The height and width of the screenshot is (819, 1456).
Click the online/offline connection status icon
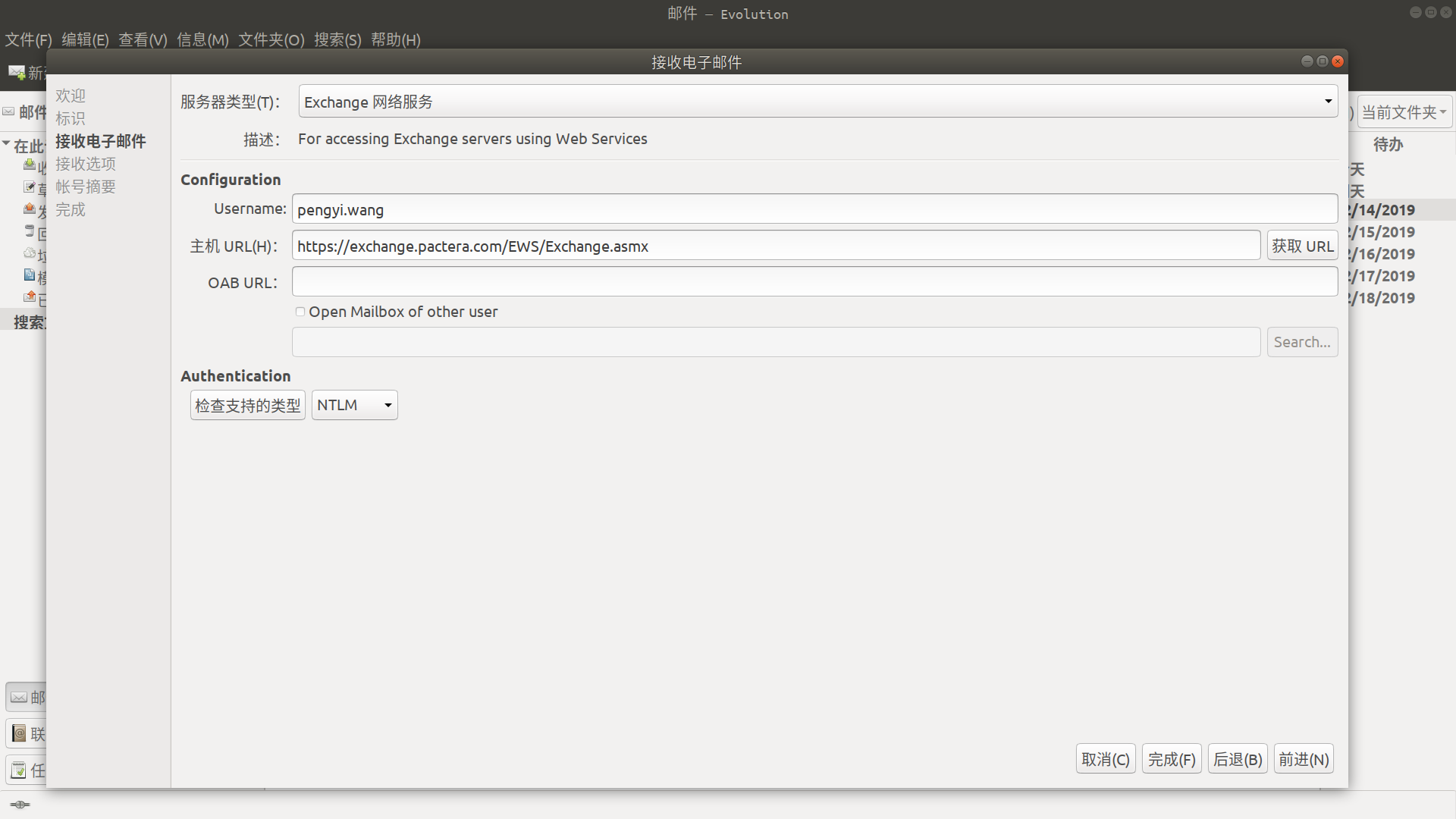point(20,805)
